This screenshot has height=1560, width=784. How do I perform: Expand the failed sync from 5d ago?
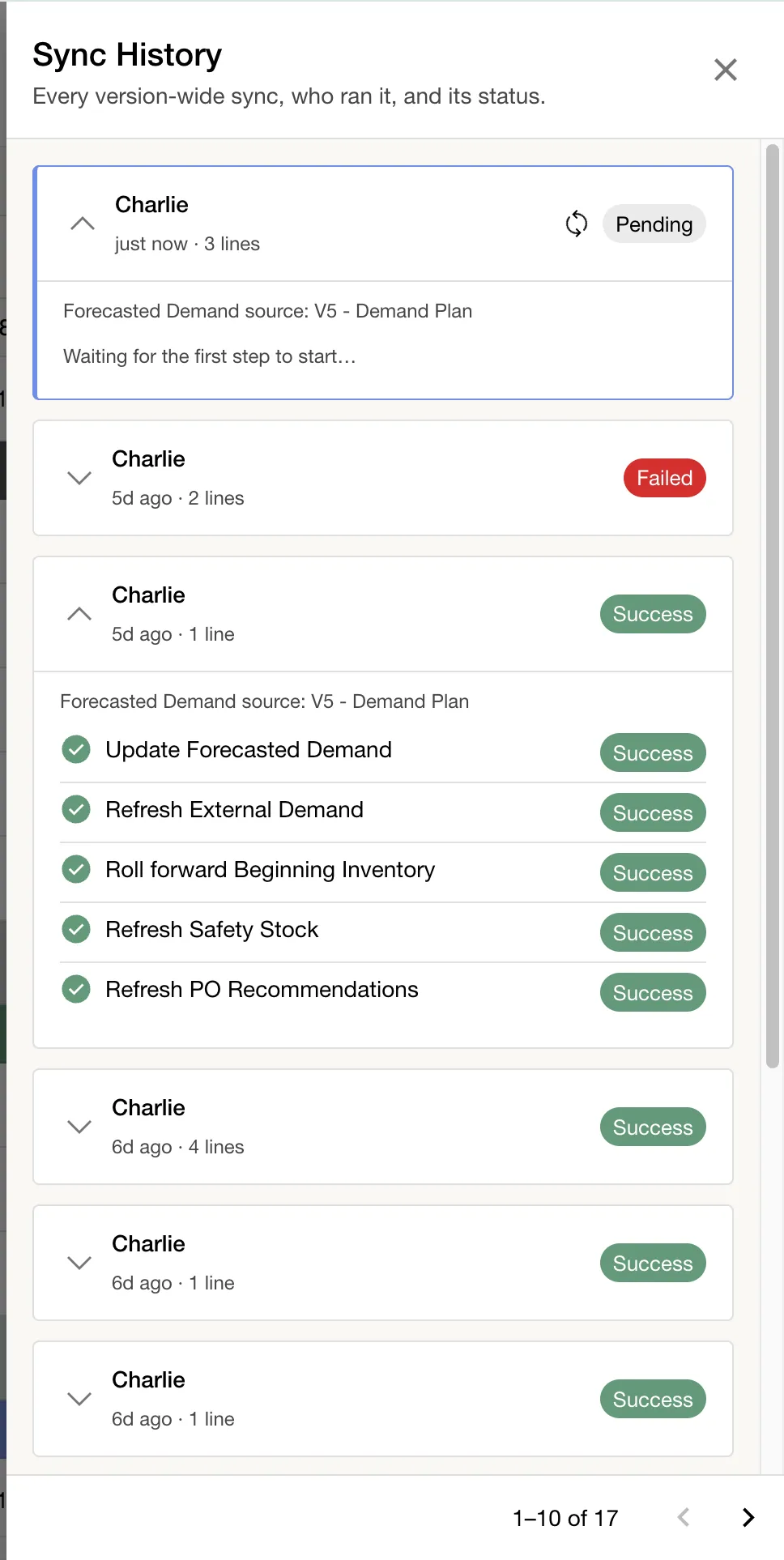79,478
